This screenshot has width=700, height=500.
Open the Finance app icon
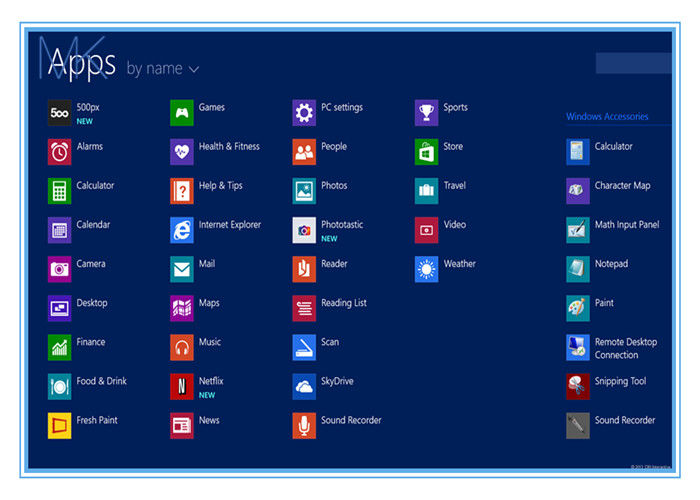pyautogui.click(x=59, y=347)
